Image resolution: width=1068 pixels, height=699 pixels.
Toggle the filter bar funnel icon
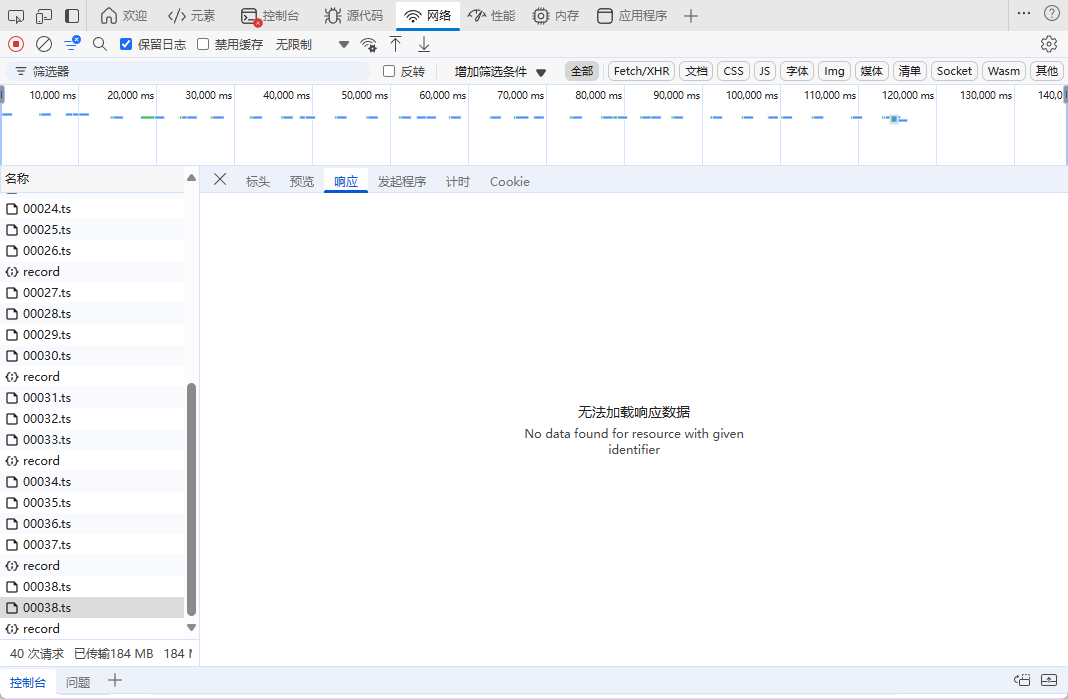[72, 44]
